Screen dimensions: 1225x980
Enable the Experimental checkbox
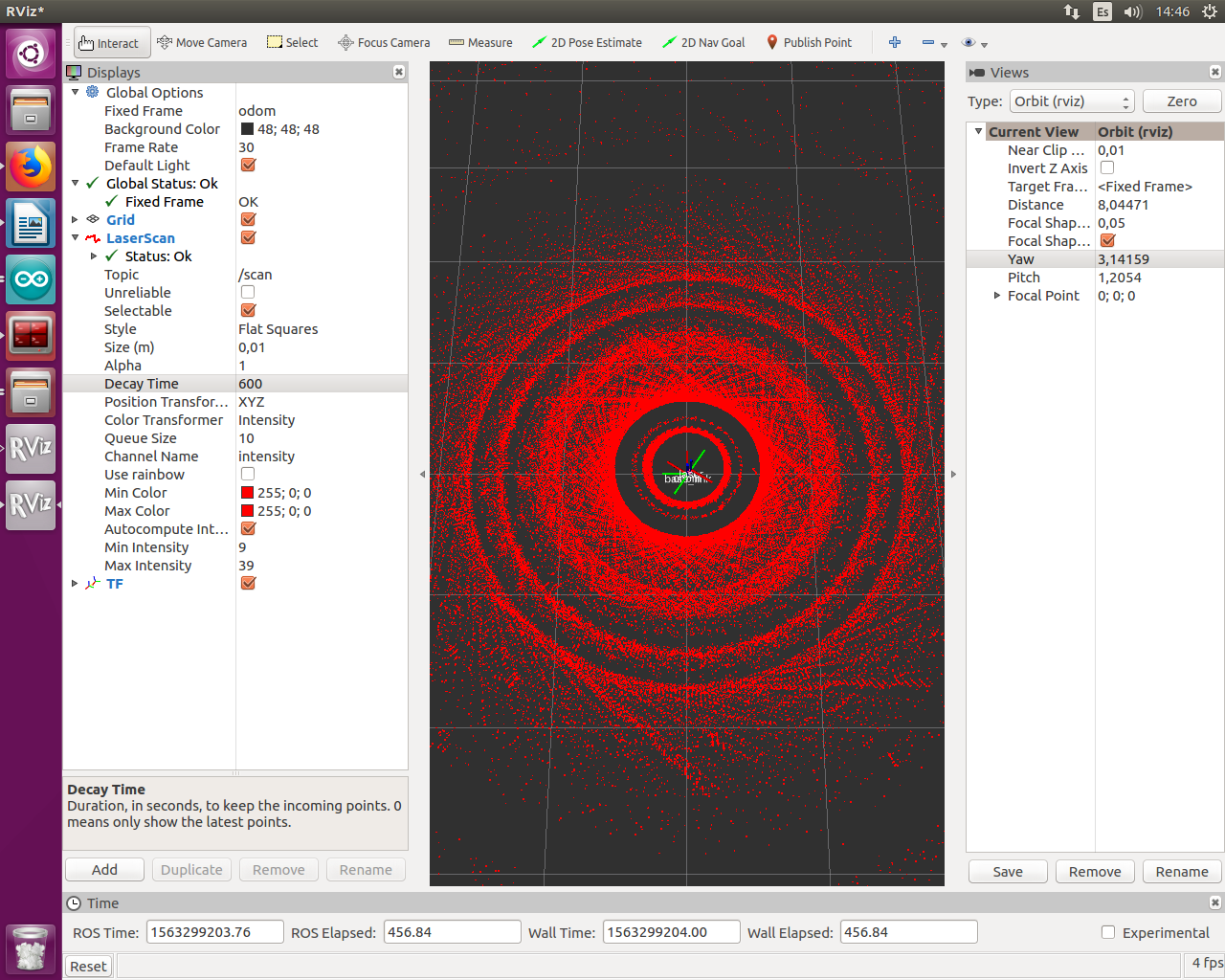click(1108, 932)
